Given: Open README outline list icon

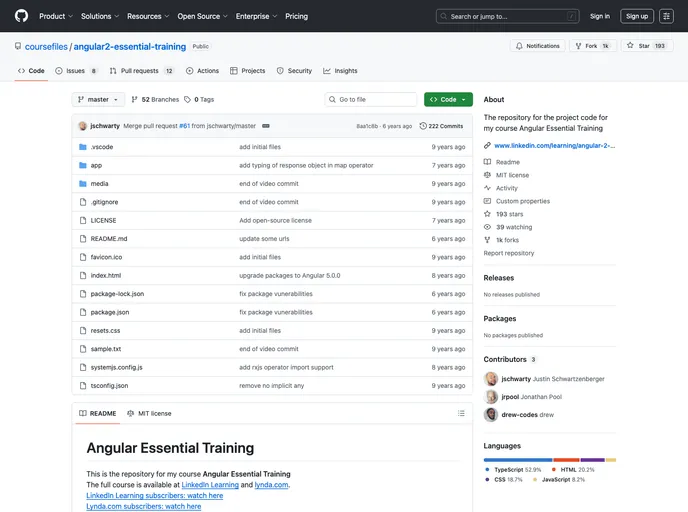Looking at the screenshot, I should pos(461,413).
